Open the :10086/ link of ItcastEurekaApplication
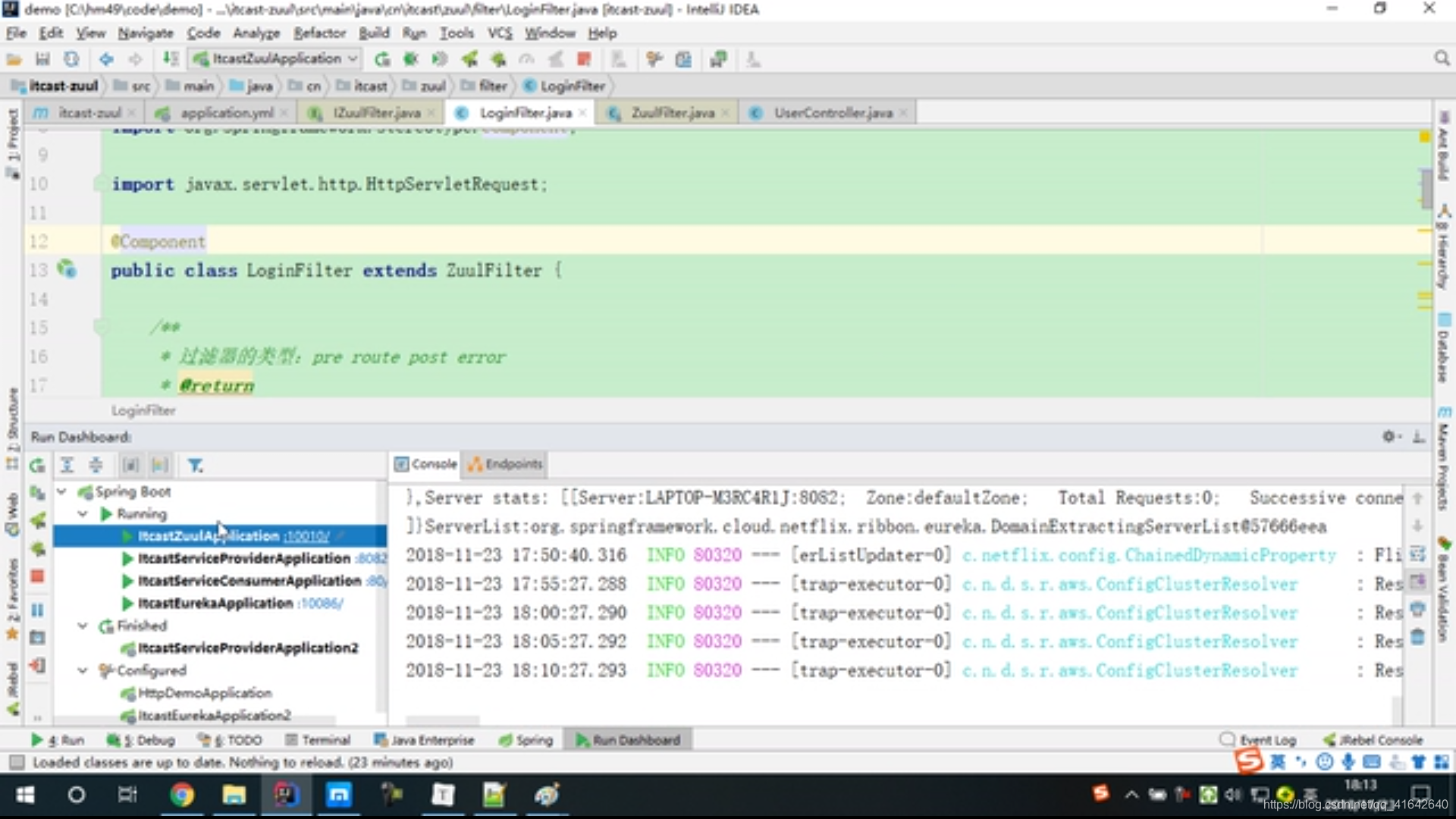 point(320,604)
